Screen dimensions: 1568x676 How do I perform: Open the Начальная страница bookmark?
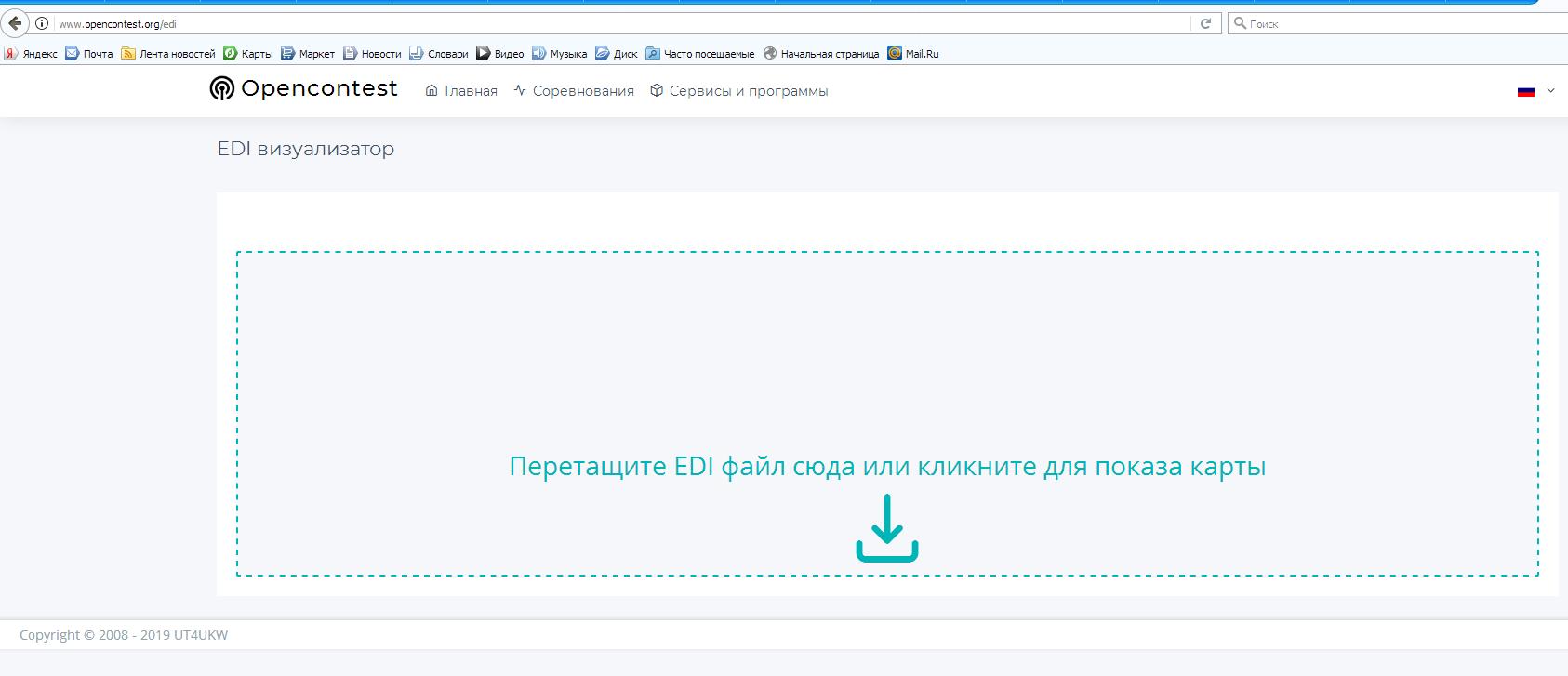821,54
